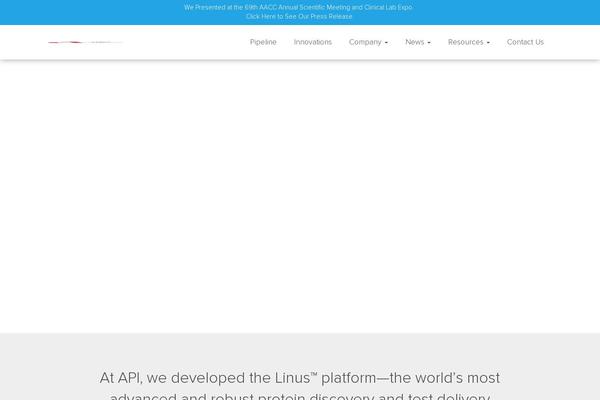Click the AACC Annual Scientific Meeting announcement text

pyautogui.click(x=298, y=7)
